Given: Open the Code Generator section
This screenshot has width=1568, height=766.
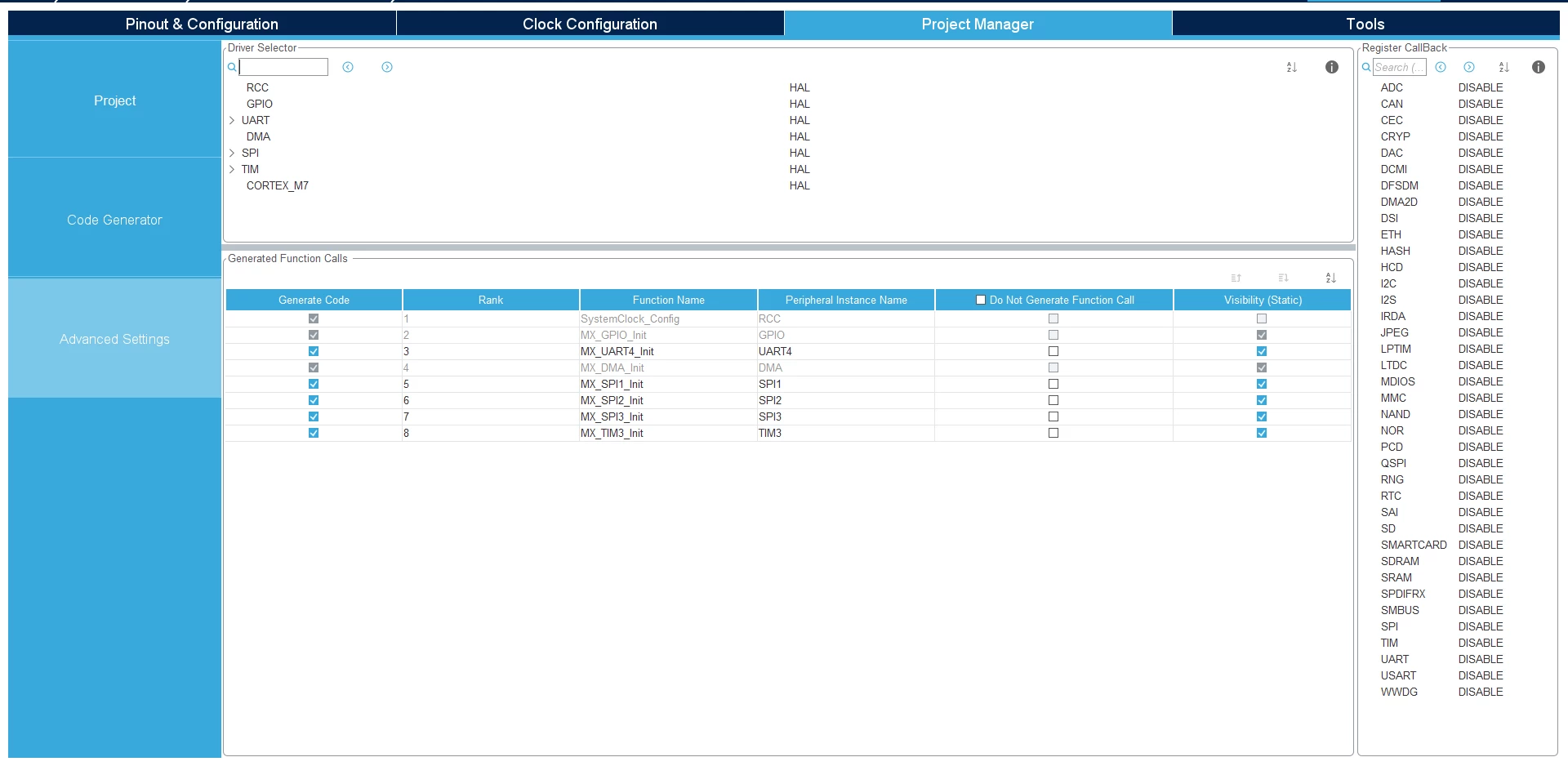Looking at the screenshot, I should (x=114, y=220).
